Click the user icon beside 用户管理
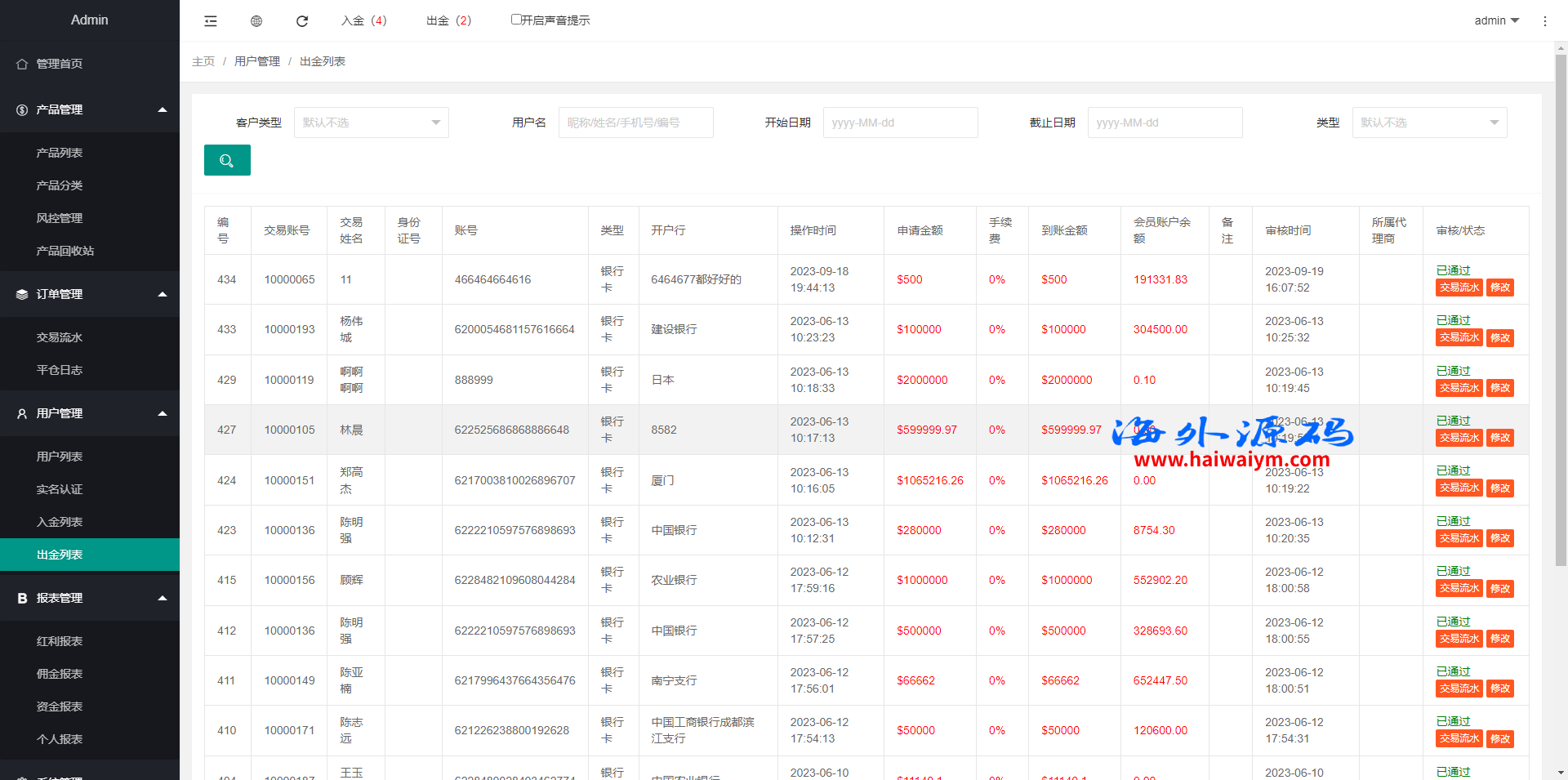This screenshot has height=780, width=1568. pyautogui.click(x=22, y=414)
